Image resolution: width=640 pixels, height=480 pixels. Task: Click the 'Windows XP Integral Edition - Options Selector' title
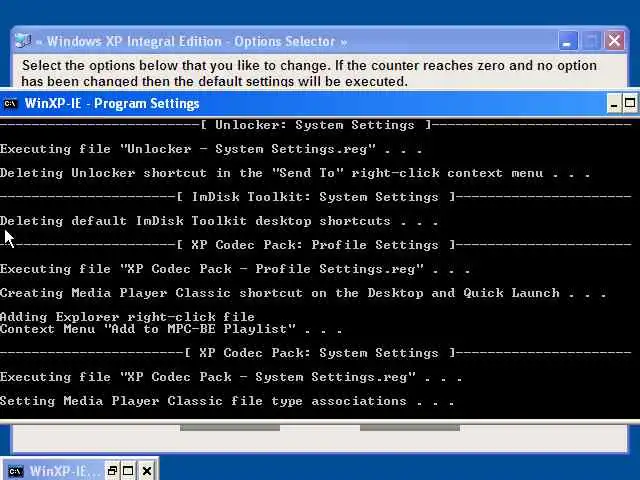click(x=191, y=41)
